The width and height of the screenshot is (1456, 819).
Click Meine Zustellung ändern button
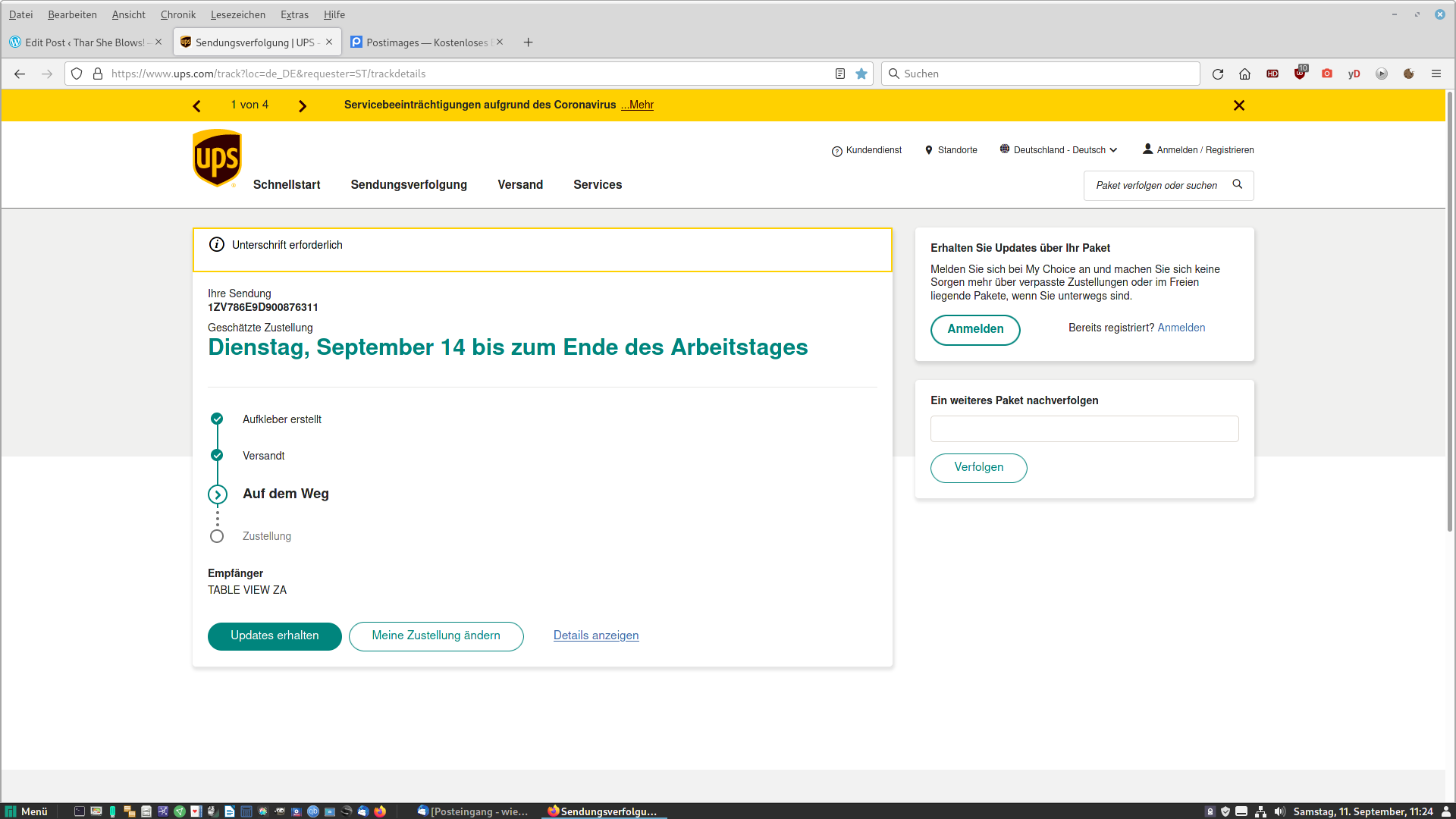pos(436,636)
